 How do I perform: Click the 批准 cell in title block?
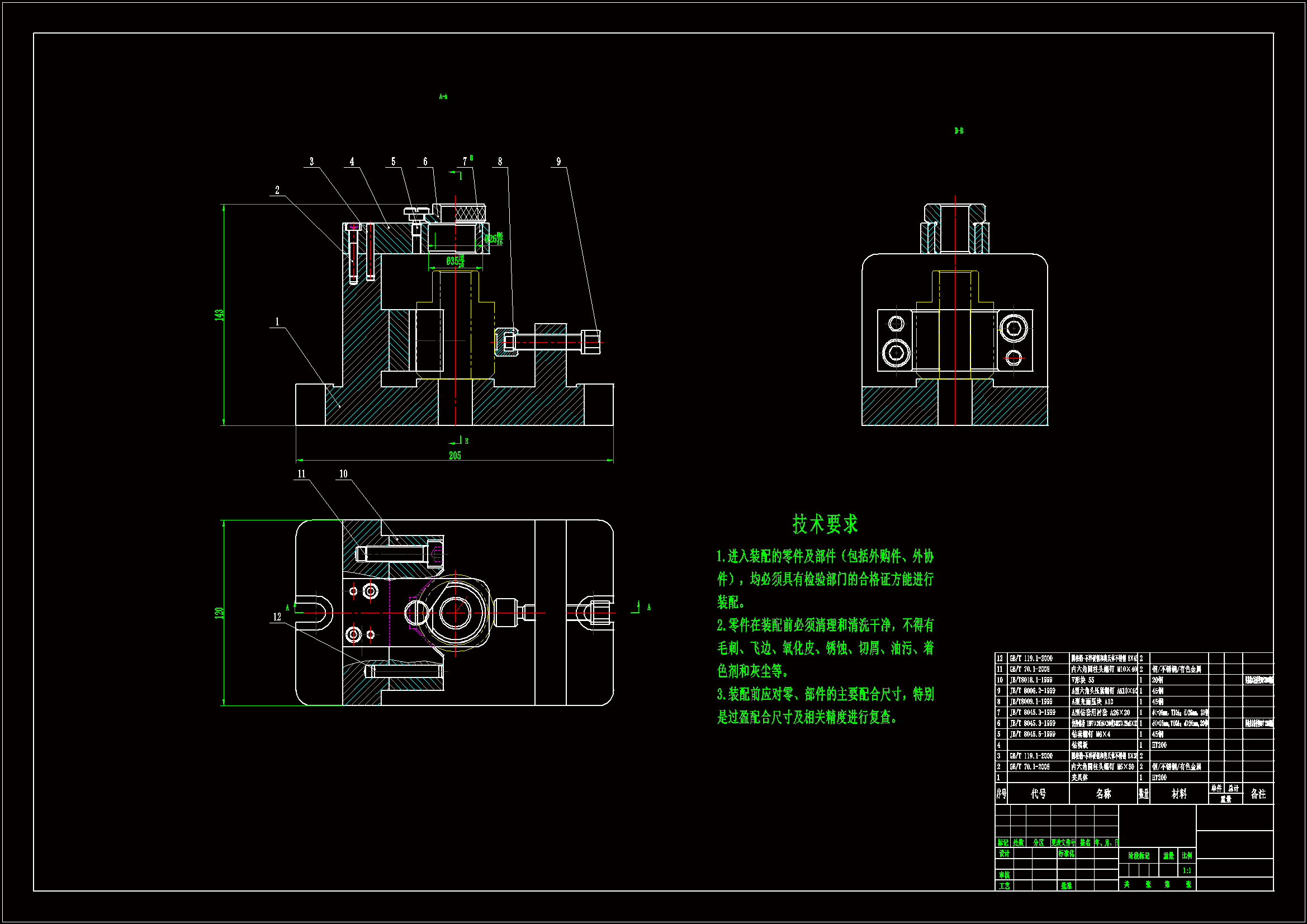1066,886
